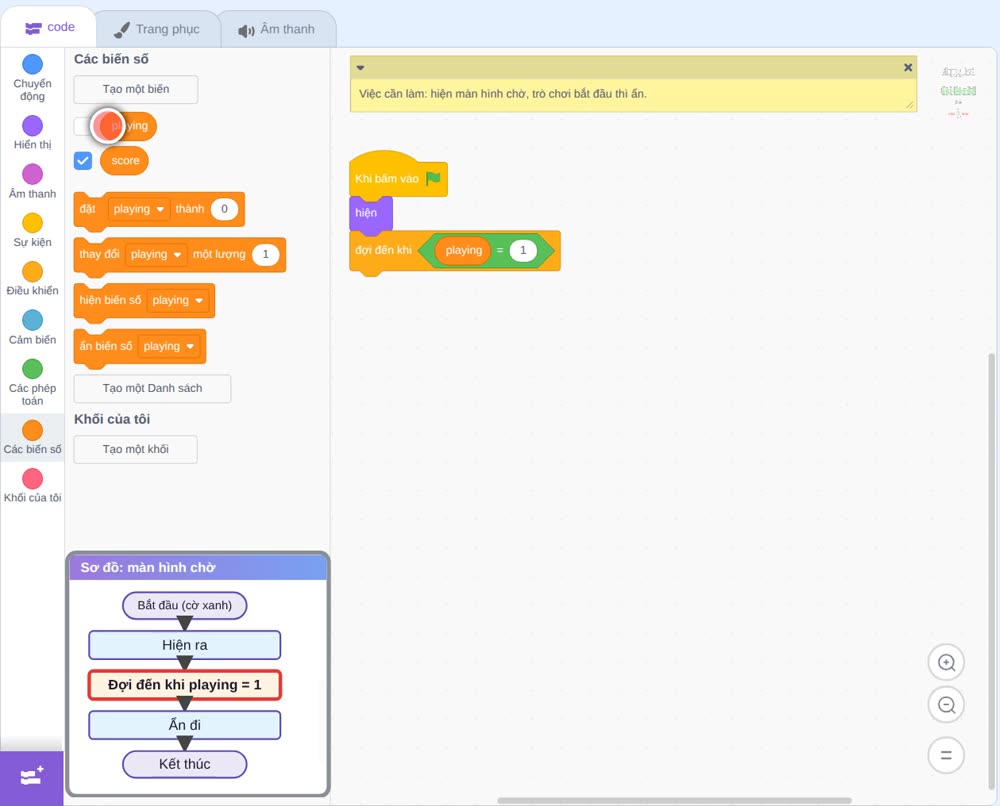Click the add extension button

(32, 777)
